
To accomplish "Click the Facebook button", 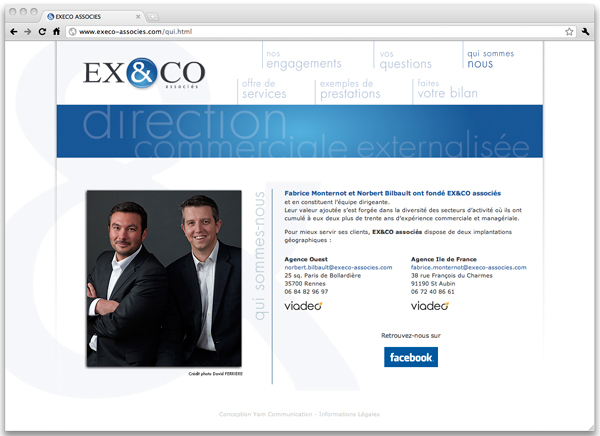I will point(411,357).
